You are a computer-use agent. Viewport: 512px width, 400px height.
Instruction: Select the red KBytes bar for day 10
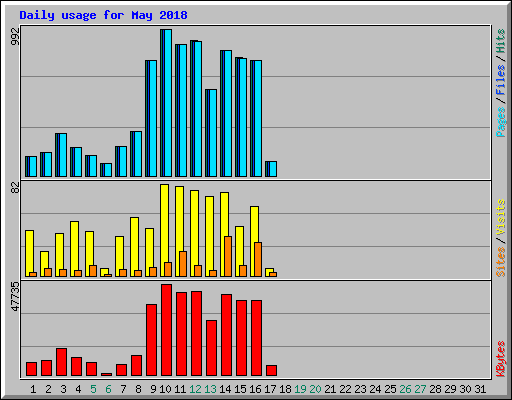pyautogui.click(x=166, y=330)
